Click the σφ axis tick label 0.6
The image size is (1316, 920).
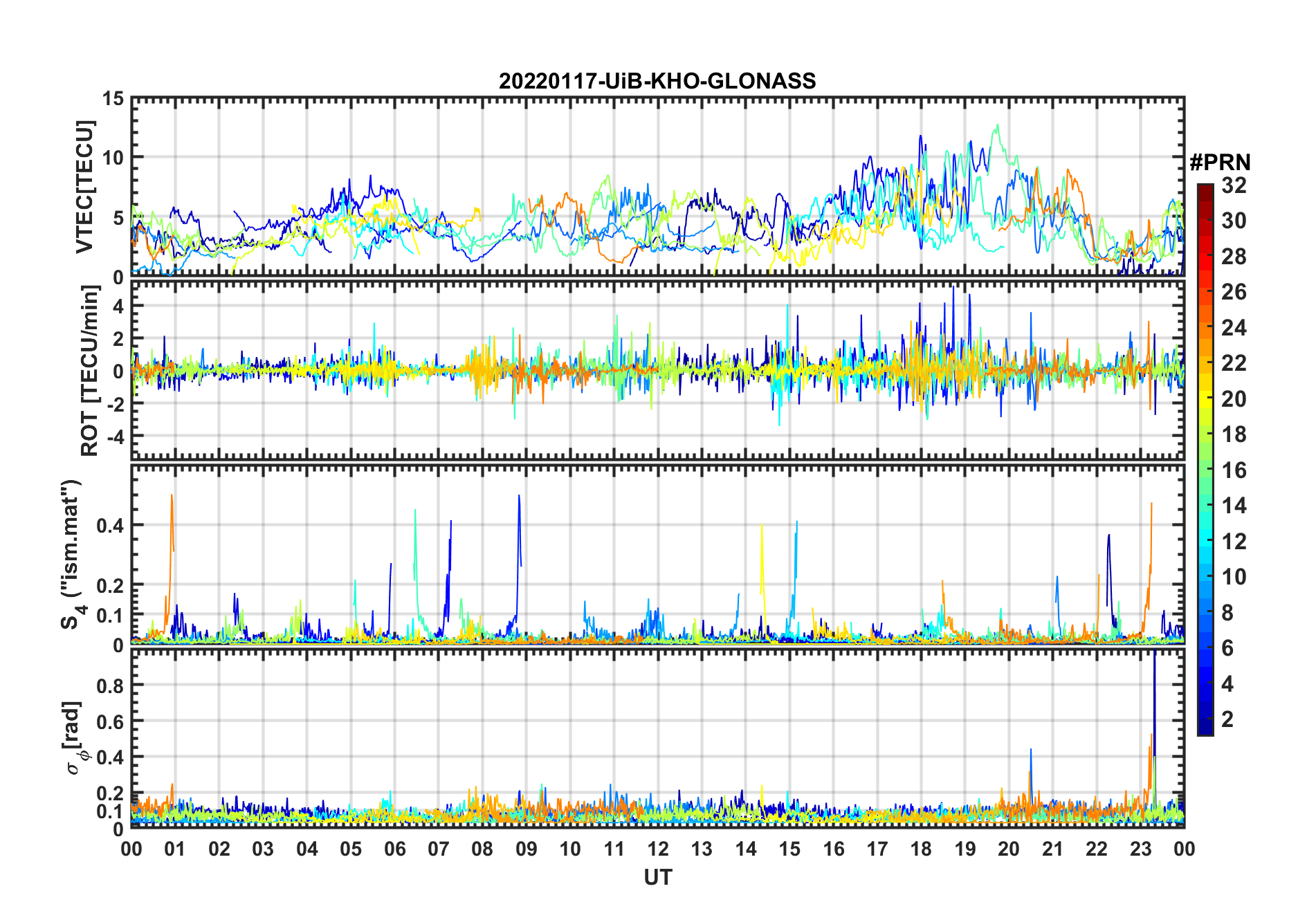(111, 721)
